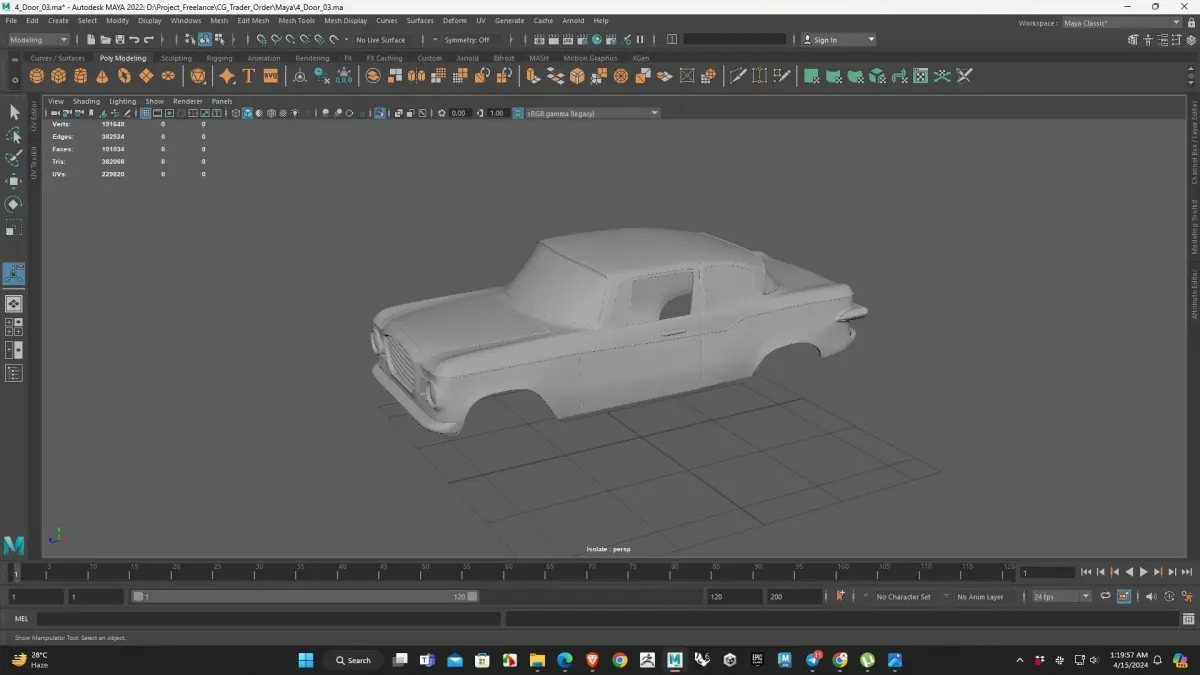Click the undo arrow in status line
This screenshot has height=675, width=1200.
(x=135, y=40)
